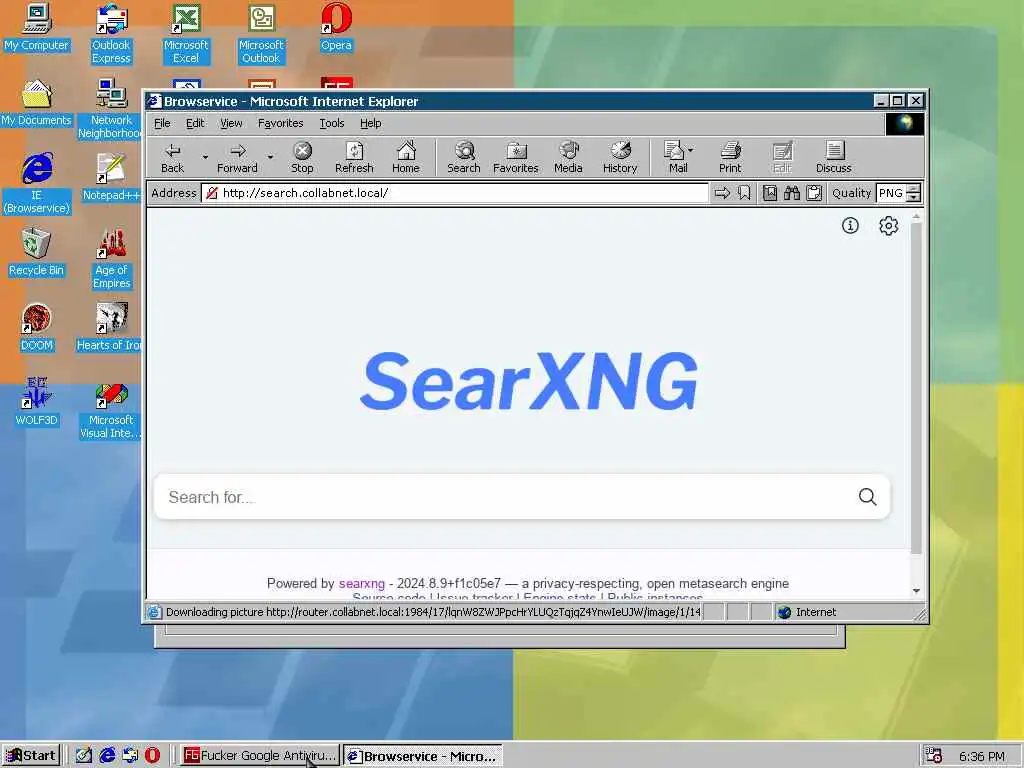Select the My Computer desktop icon
The image size is (1024, 768).
(37, 27)
